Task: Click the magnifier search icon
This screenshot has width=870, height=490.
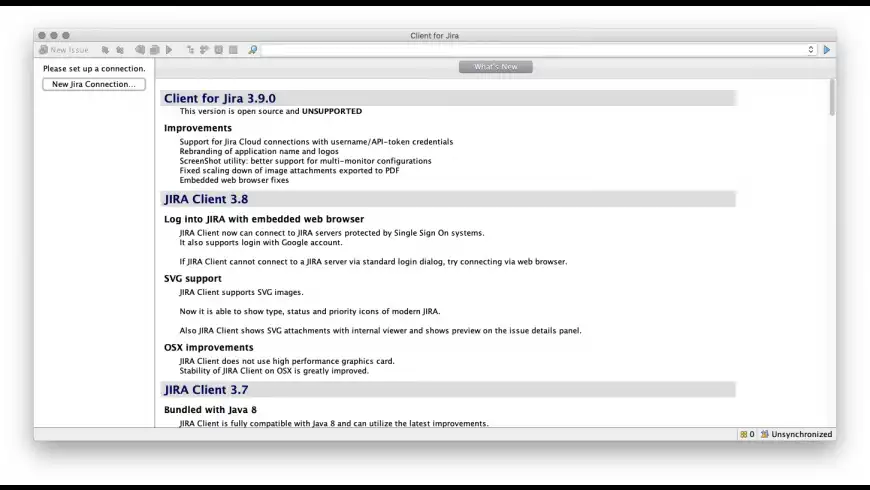Action: [252, 50]
